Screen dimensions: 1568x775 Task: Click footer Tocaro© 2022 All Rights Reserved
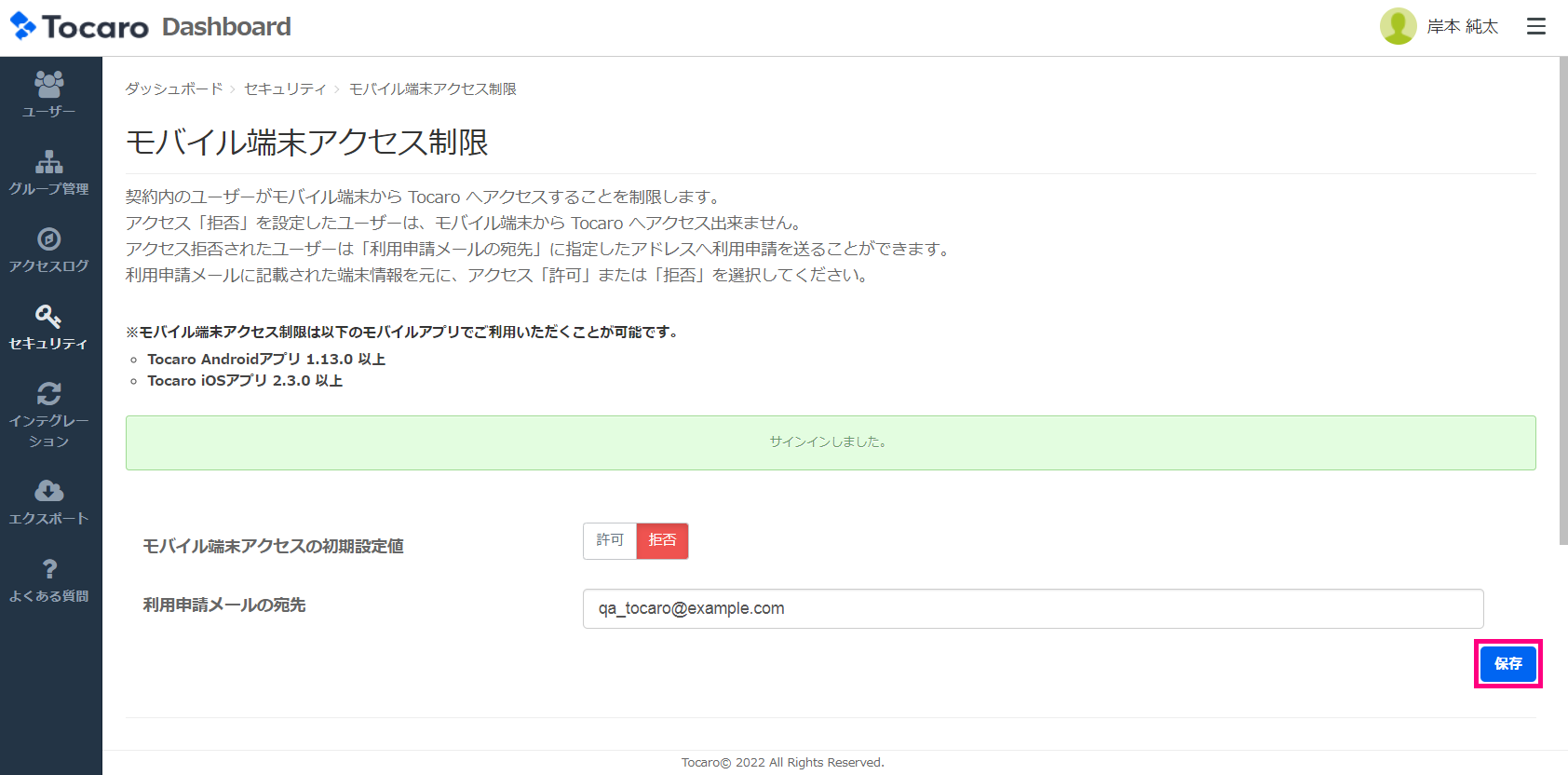783,762
